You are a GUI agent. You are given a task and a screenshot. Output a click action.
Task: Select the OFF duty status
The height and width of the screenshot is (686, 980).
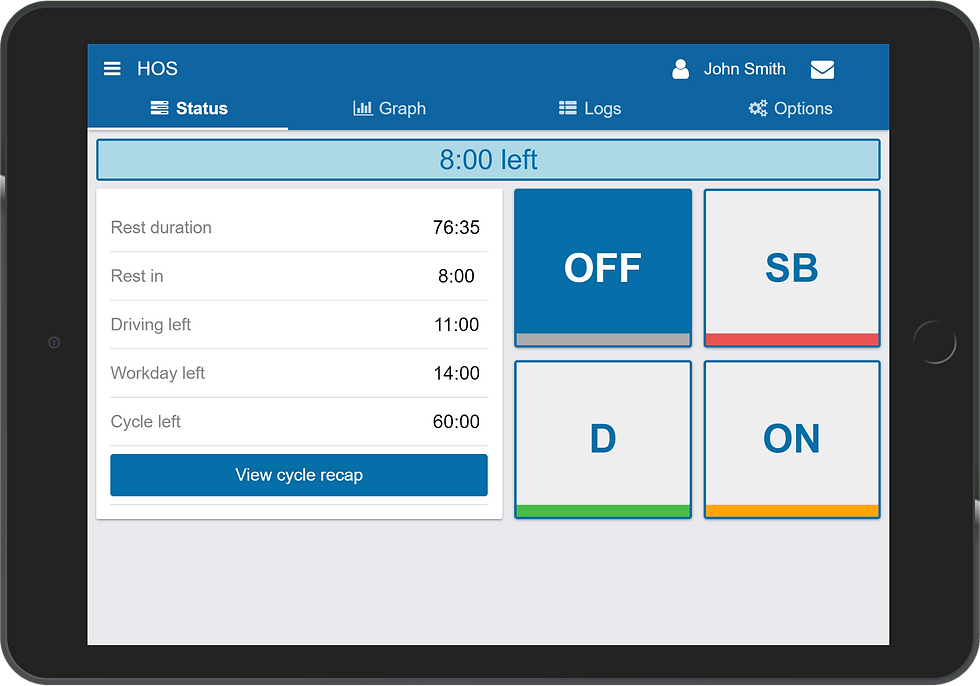[x=603, y=268]
